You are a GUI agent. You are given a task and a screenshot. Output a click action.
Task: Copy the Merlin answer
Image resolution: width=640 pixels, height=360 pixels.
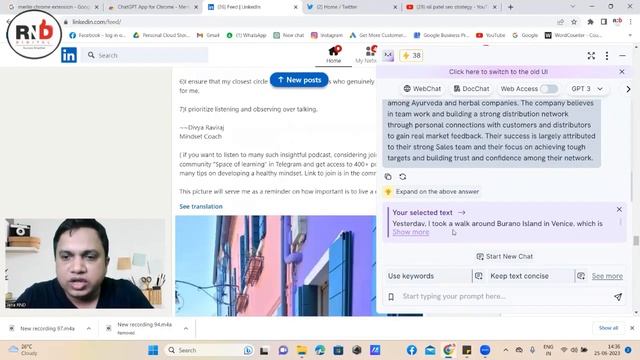[388, 177]
